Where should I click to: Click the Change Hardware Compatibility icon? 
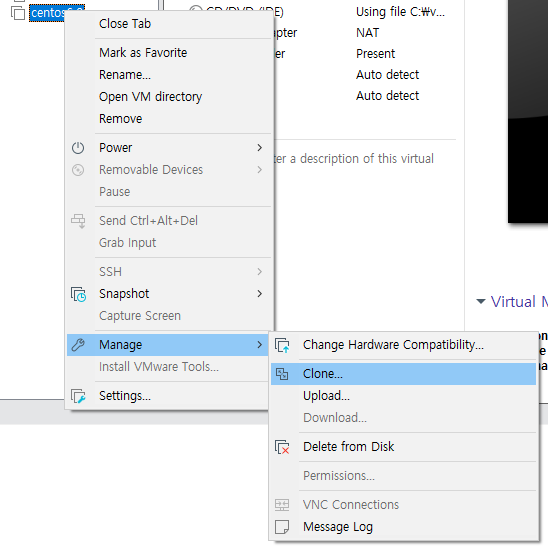282,345
